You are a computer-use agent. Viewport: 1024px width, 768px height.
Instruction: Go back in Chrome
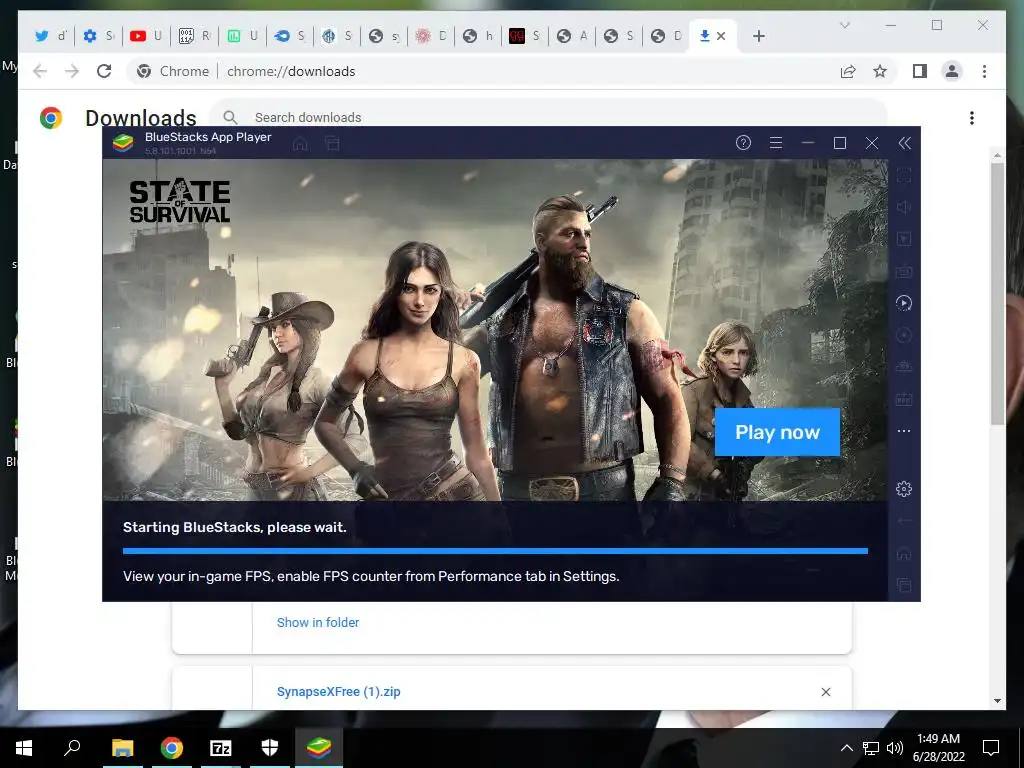[40, 71]
